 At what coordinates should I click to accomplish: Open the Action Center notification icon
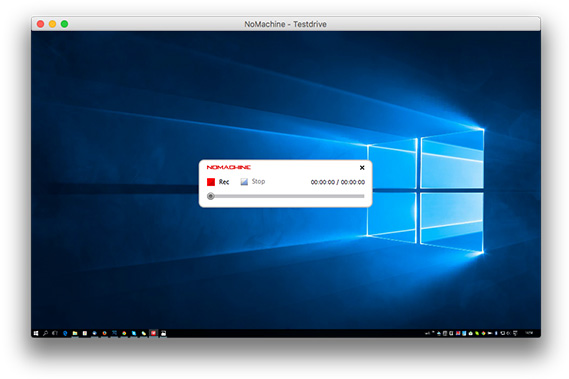click(515, 333)
